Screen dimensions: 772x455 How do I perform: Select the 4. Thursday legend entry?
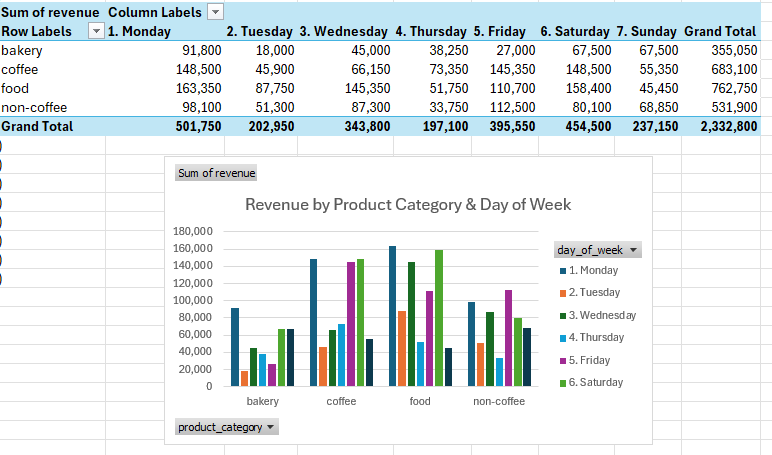point(598,338)
